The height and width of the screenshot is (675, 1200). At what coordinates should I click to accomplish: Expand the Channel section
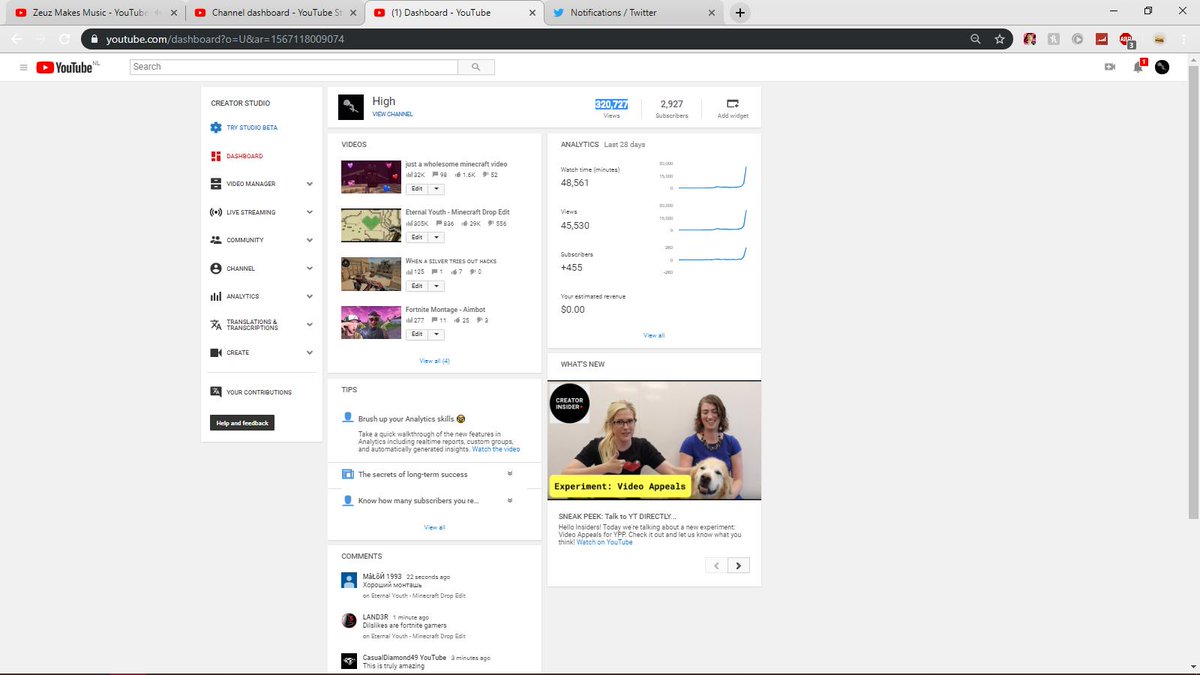(x=310, y=268)
